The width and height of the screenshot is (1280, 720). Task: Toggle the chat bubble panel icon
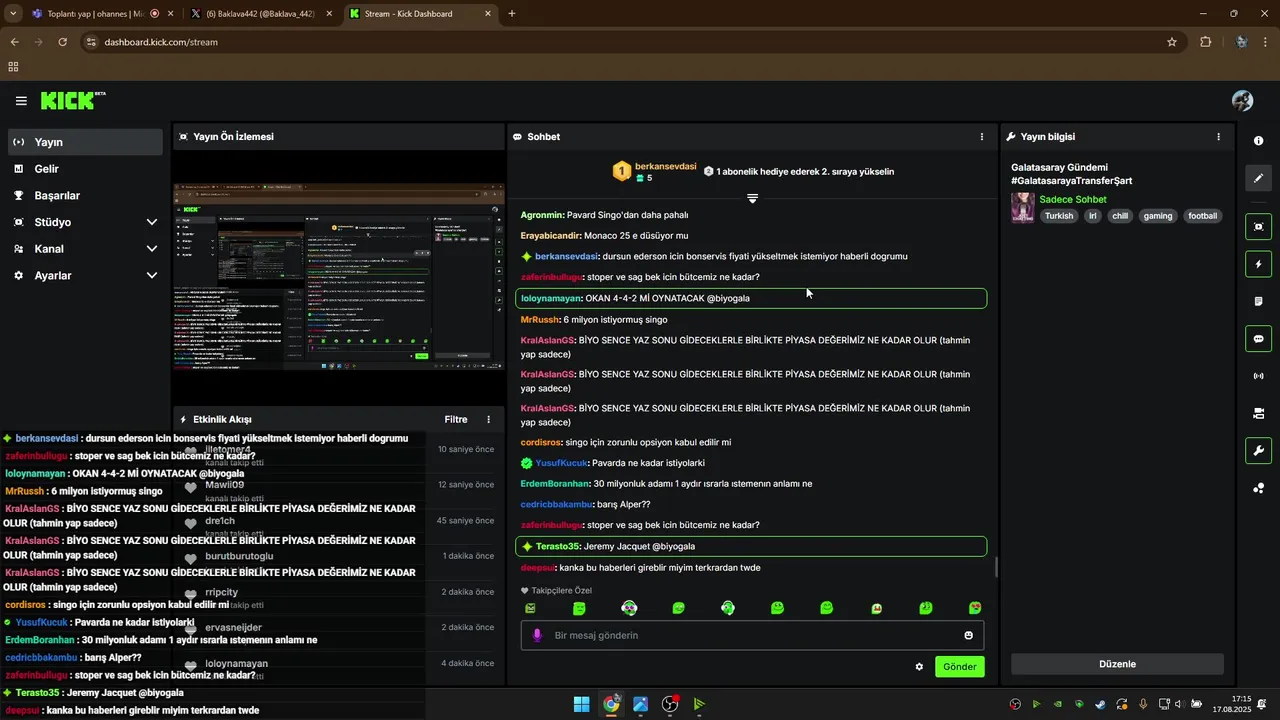1258,339
